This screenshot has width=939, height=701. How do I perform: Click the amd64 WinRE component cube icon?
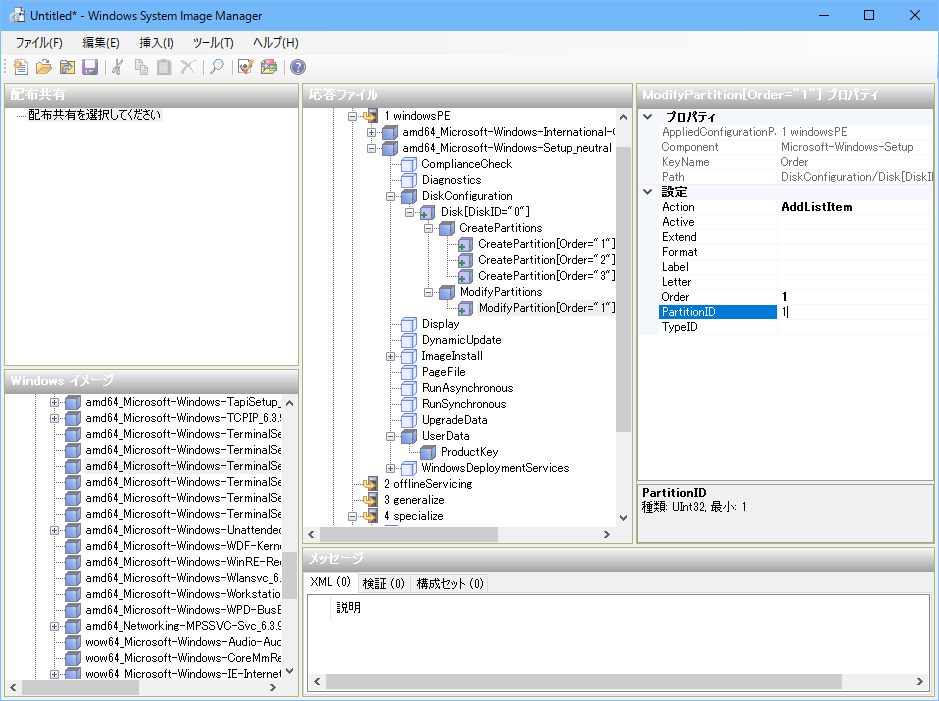pos(73,562)
